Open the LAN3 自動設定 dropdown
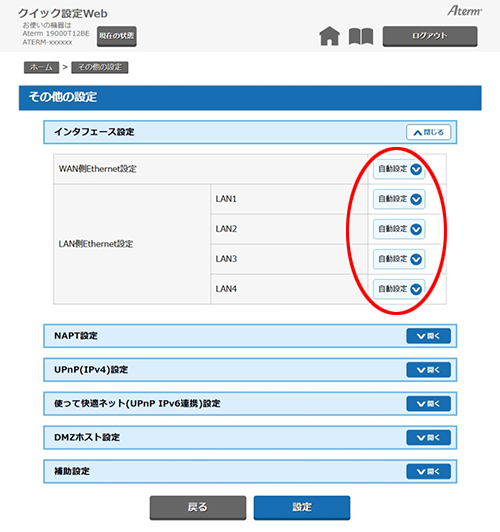The image size is (500, 532). pos(399,259)
